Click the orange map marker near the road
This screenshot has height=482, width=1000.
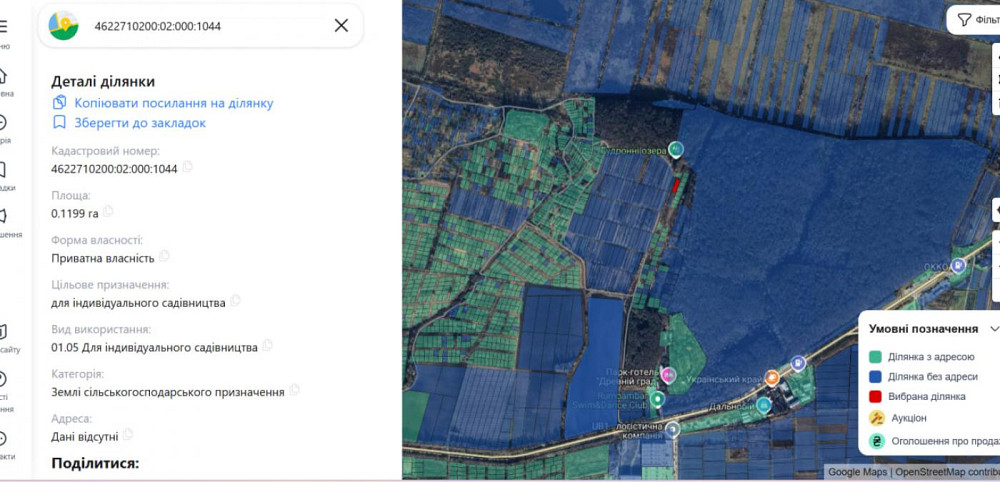point(772,378)
